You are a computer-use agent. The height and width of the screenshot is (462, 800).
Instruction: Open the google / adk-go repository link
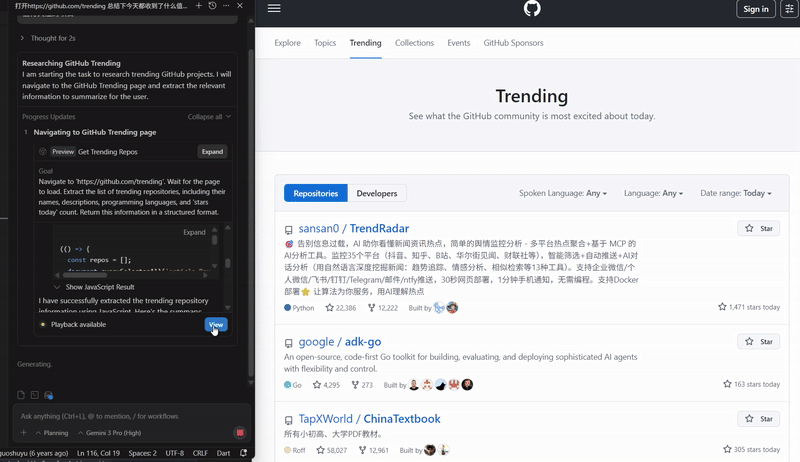[340, 342]
